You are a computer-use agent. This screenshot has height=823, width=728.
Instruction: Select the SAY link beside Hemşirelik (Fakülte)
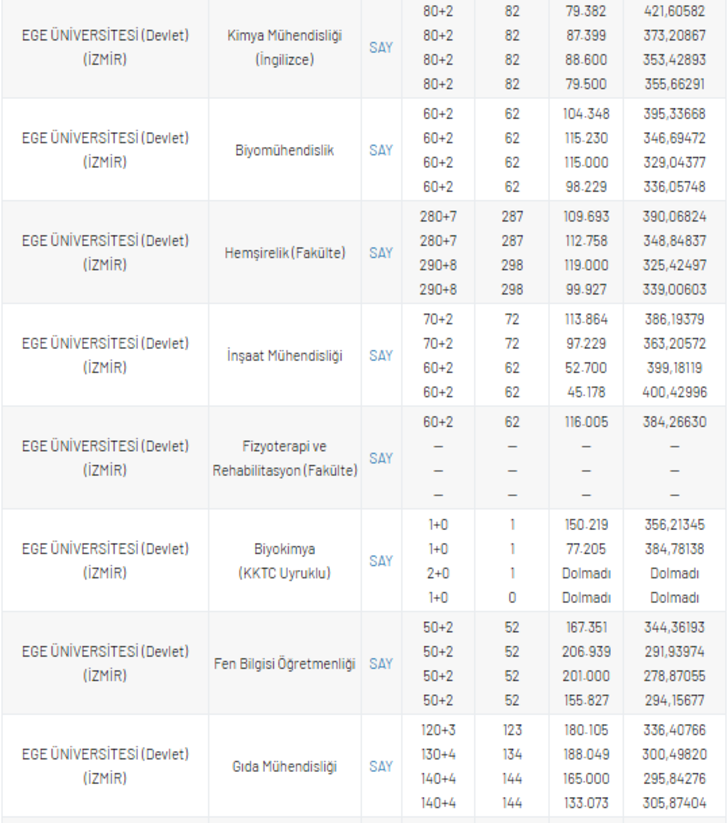(x=381, y=253)
